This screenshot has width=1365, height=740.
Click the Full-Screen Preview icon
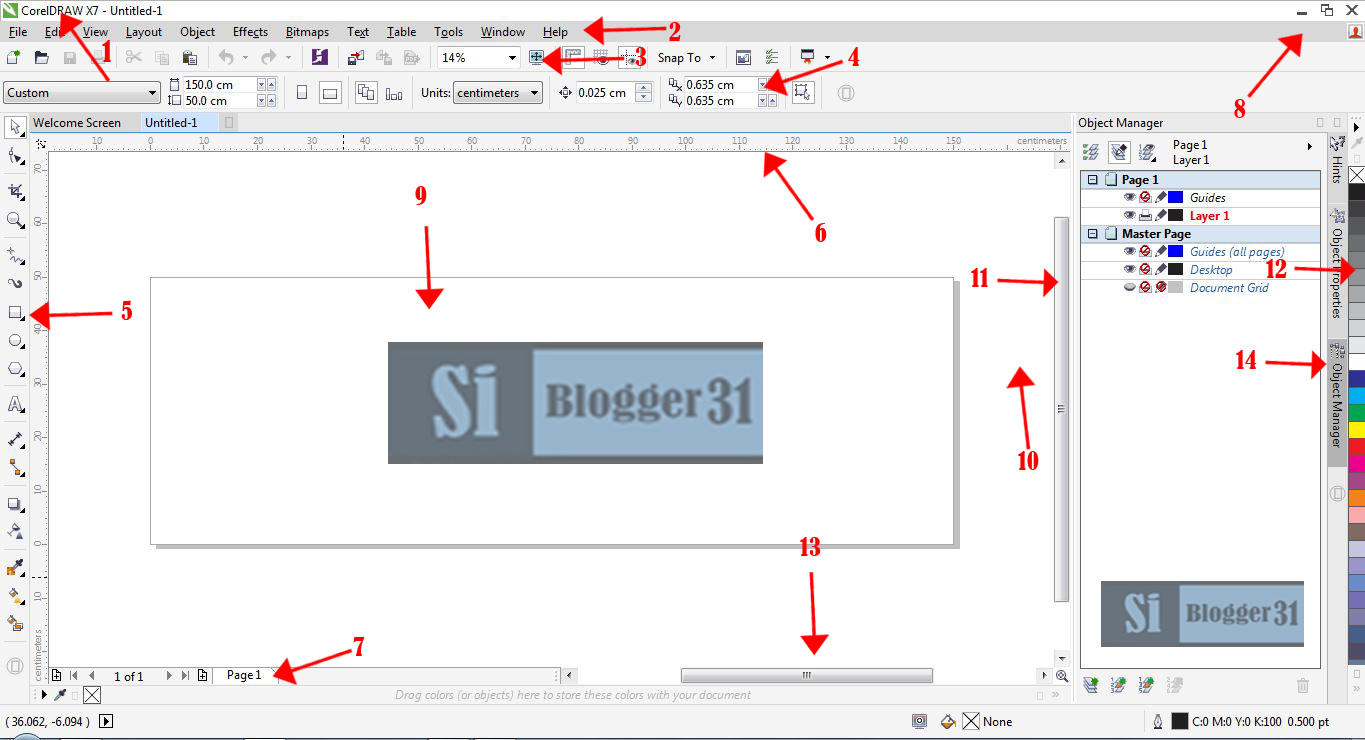(537, 58)
